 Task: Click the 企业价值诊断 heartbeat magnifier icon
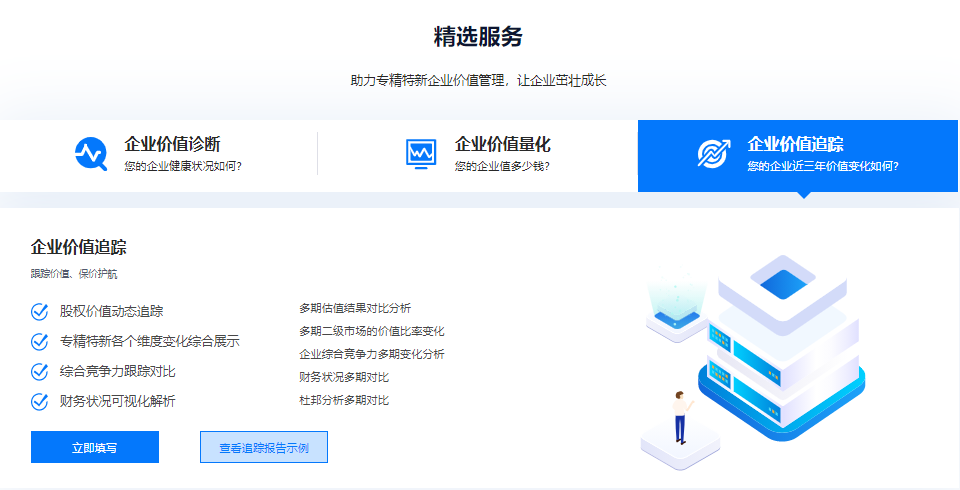click(90, 154)
